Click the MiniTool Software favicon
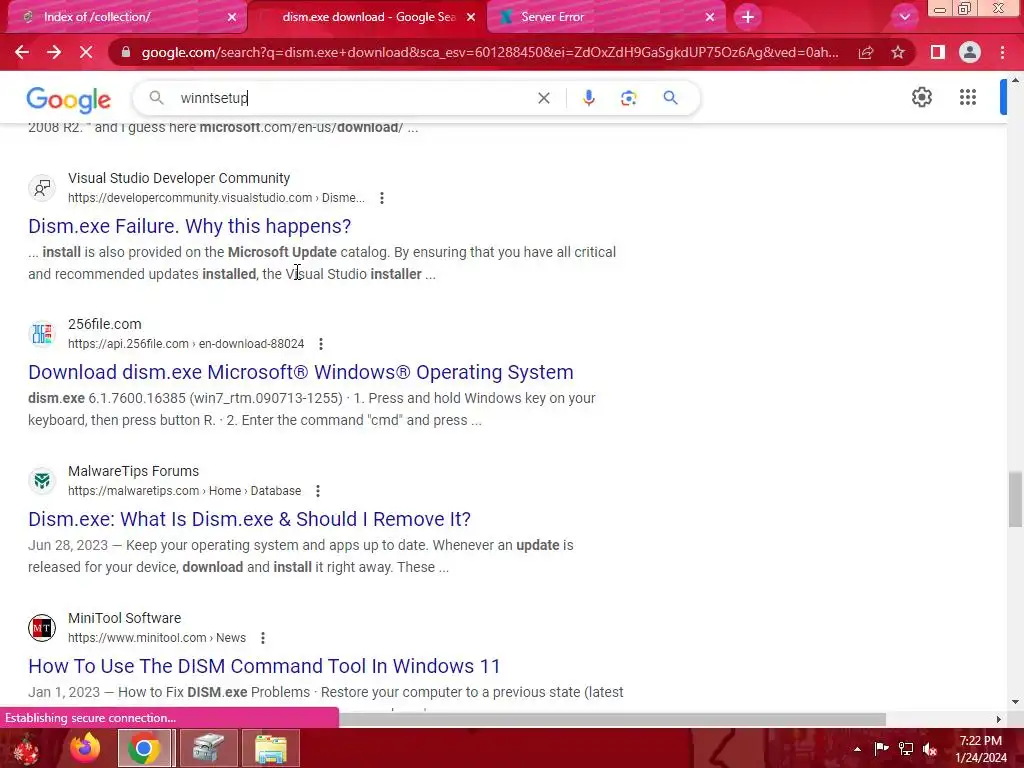1024x768 pixels. (x=42, y=628)
